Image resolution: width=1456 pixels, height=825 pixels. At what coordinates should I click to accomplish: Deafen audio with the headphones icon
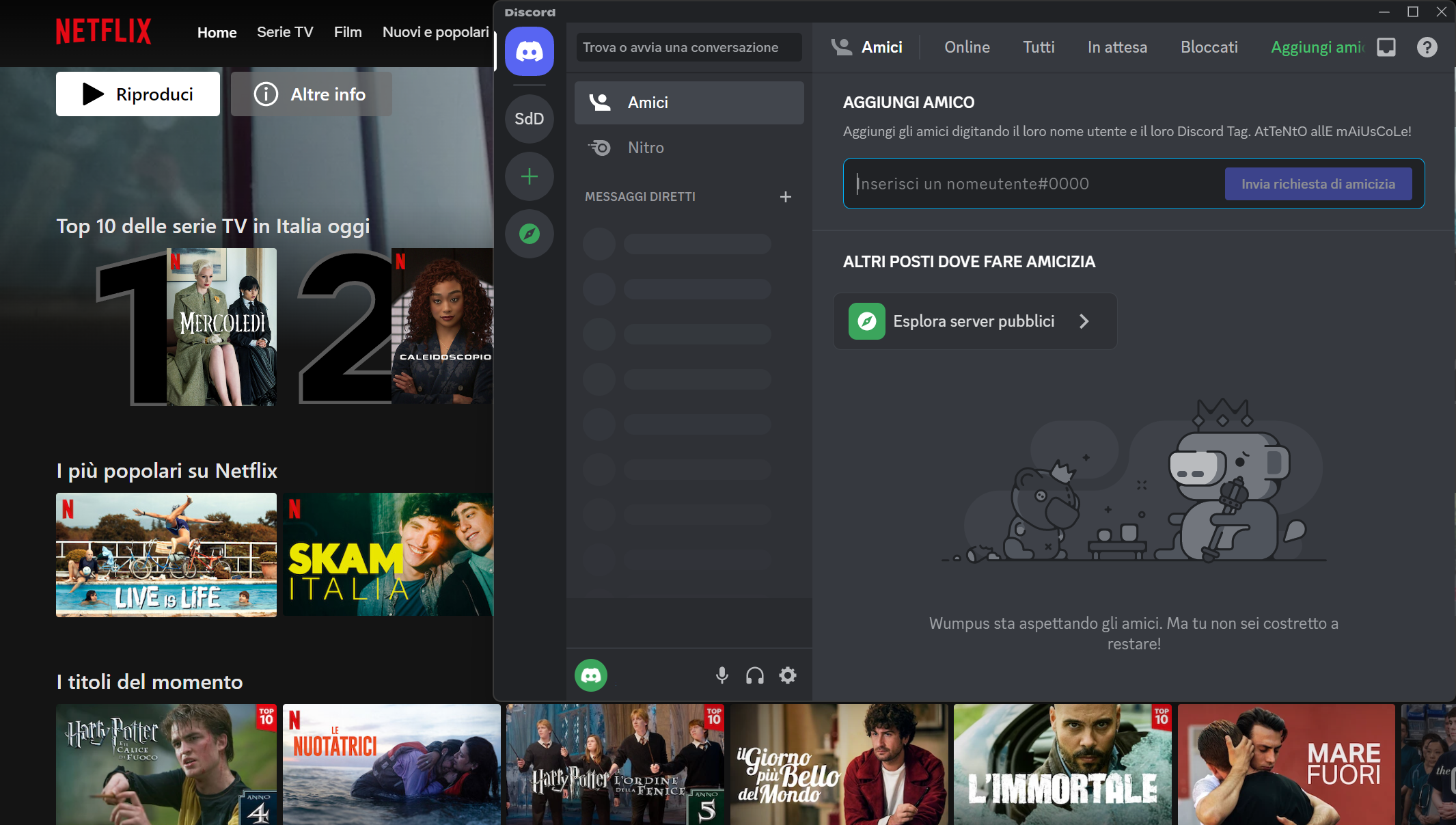click(x=755, y=675)
